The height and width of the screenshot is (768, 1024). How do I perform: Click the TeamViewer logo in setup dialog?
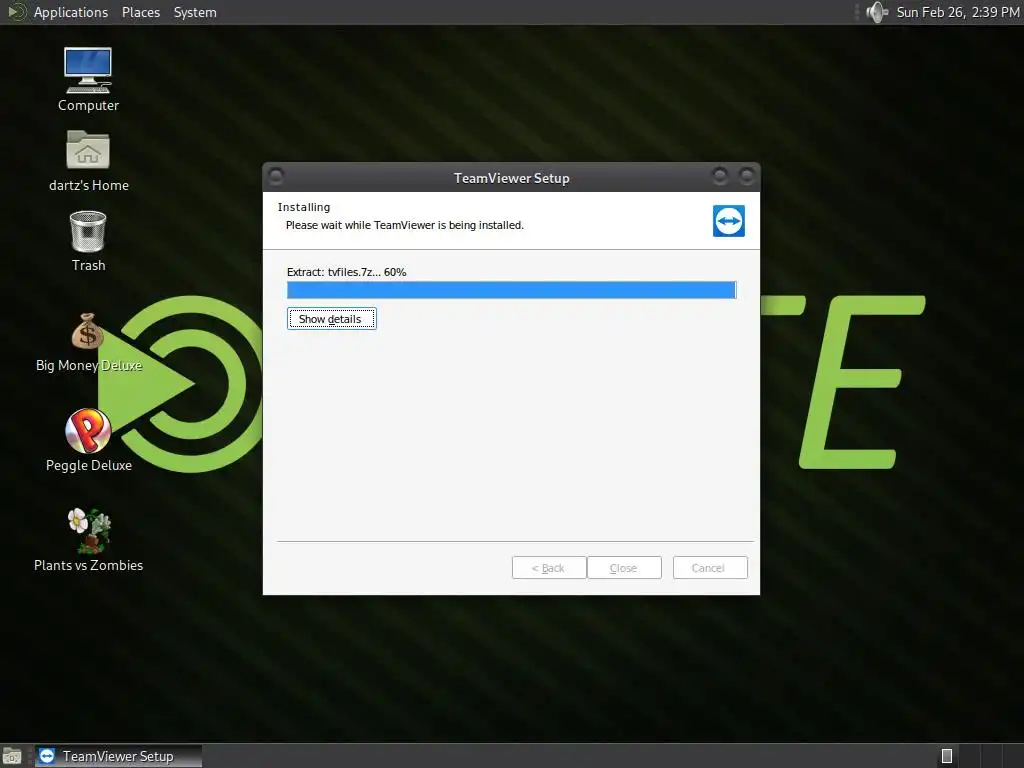729,221
